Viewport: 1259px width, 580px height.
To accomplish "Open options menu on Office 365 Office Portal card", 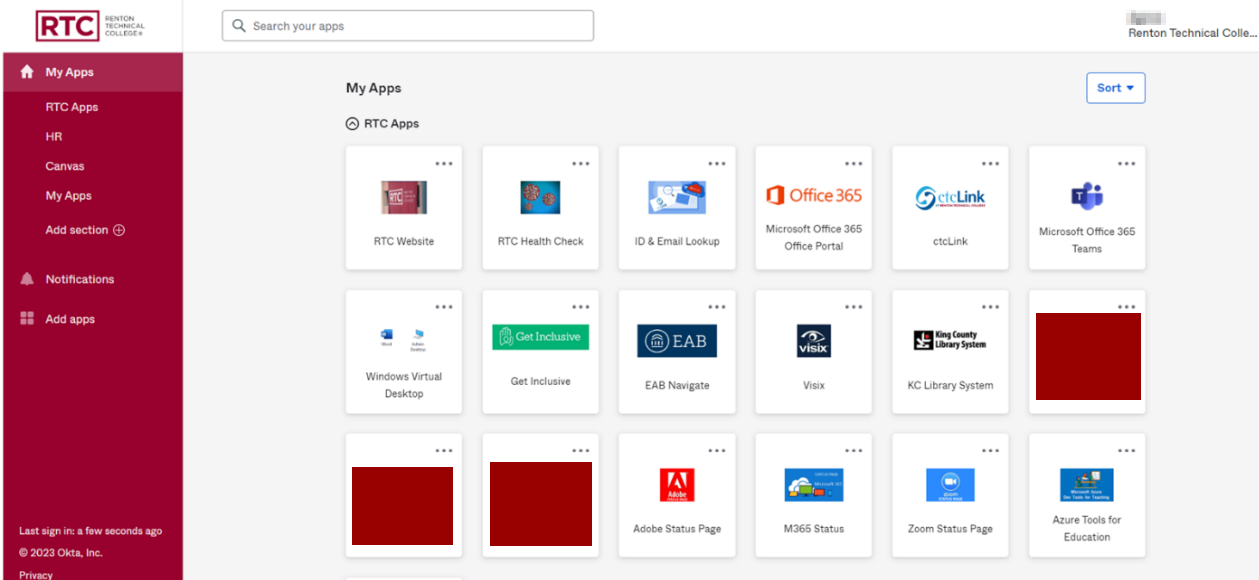I will pos(853,164).
